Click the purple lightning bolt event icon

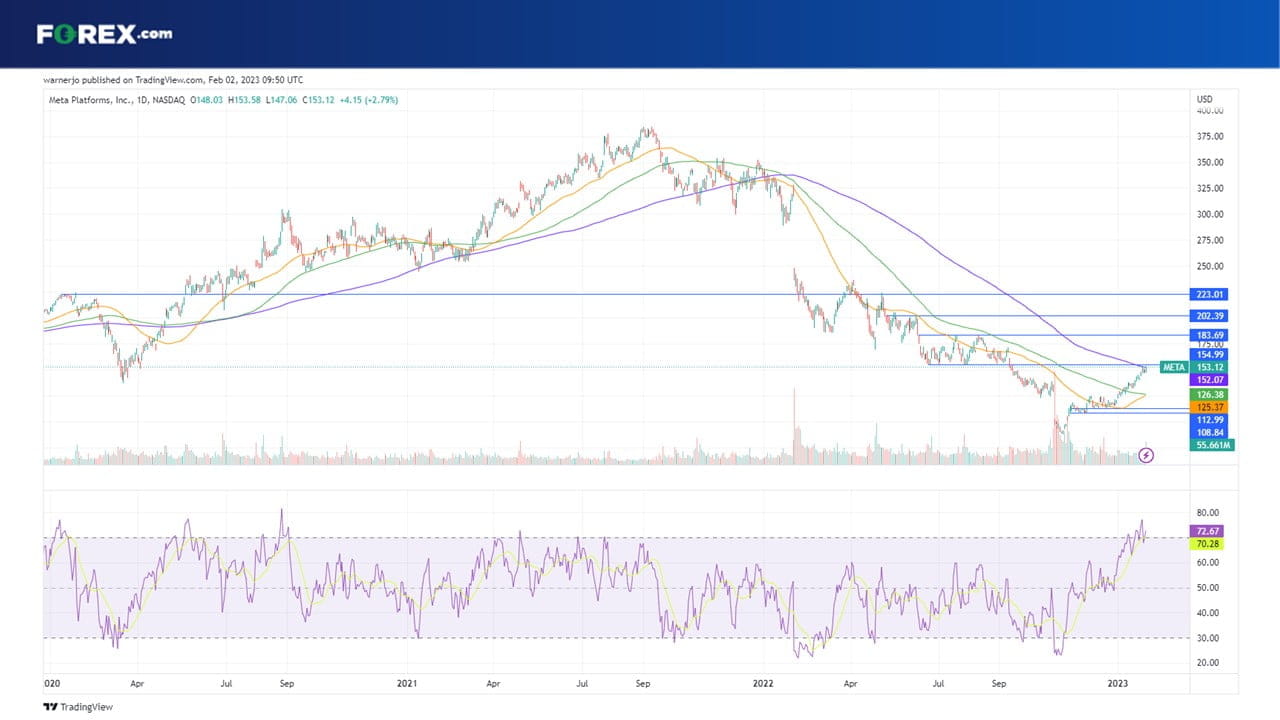pyautogui.click(x=1147, y=456)
